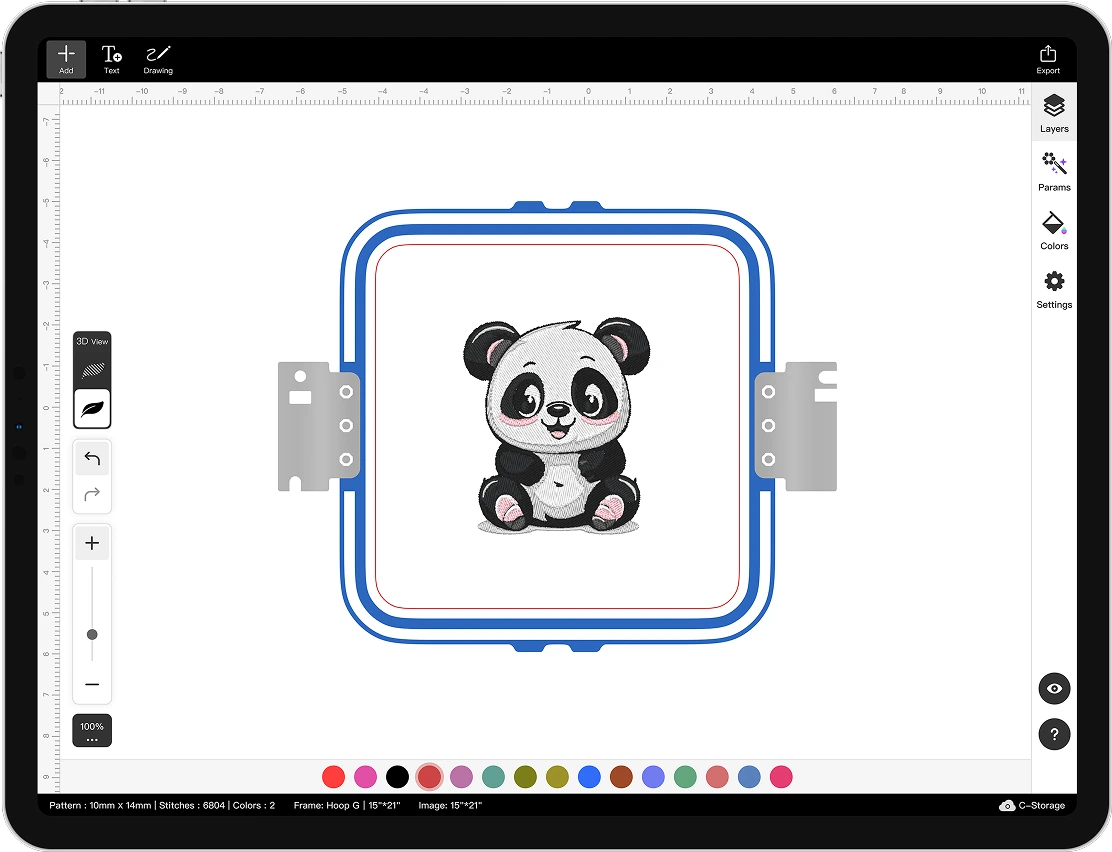Open the Params panel
Image resolution: width=1112 pixels, height=852 pixels.
pos(1054,171)
